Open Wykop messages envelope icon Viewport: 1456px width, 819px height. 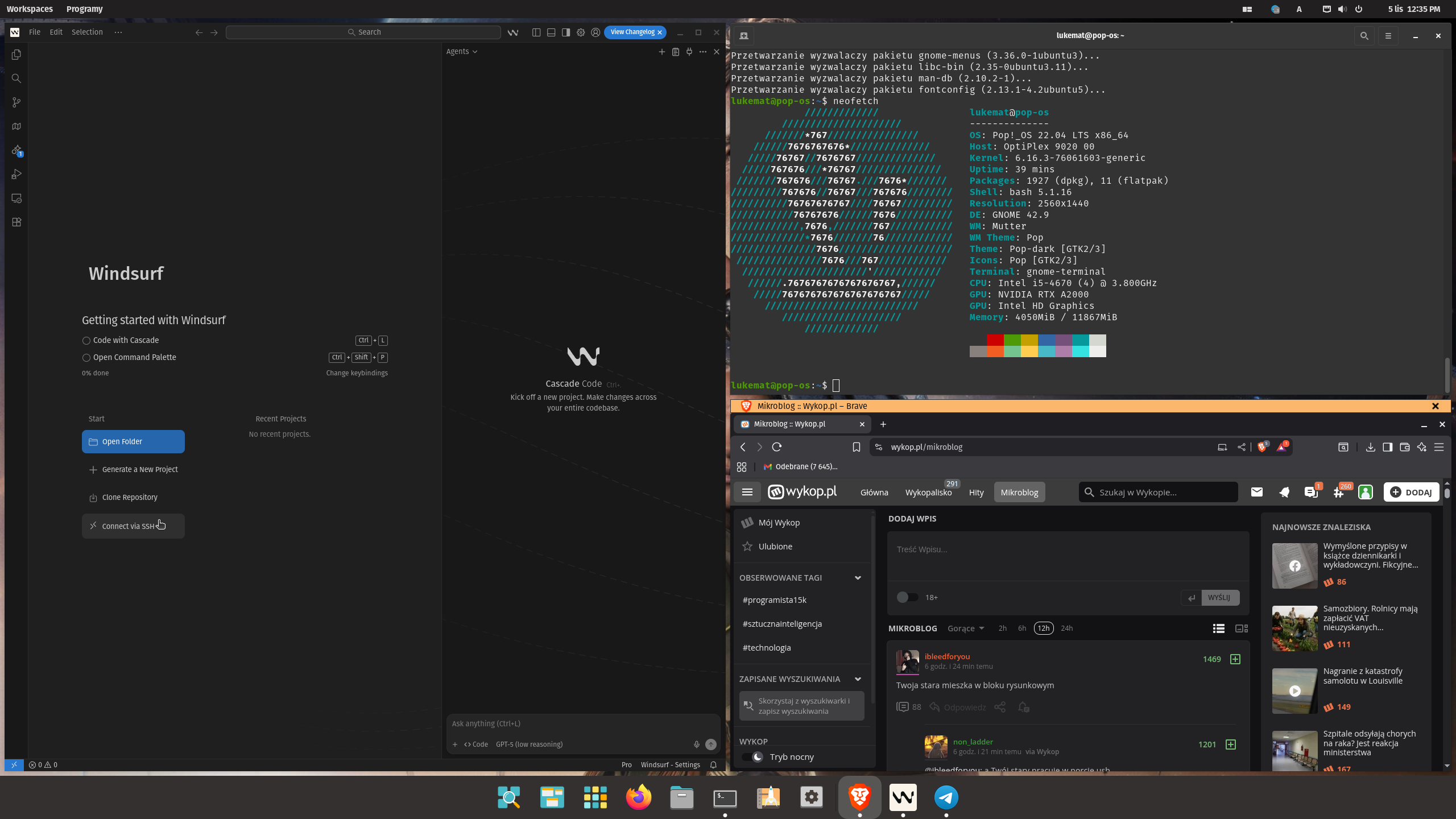[1256, 493]
